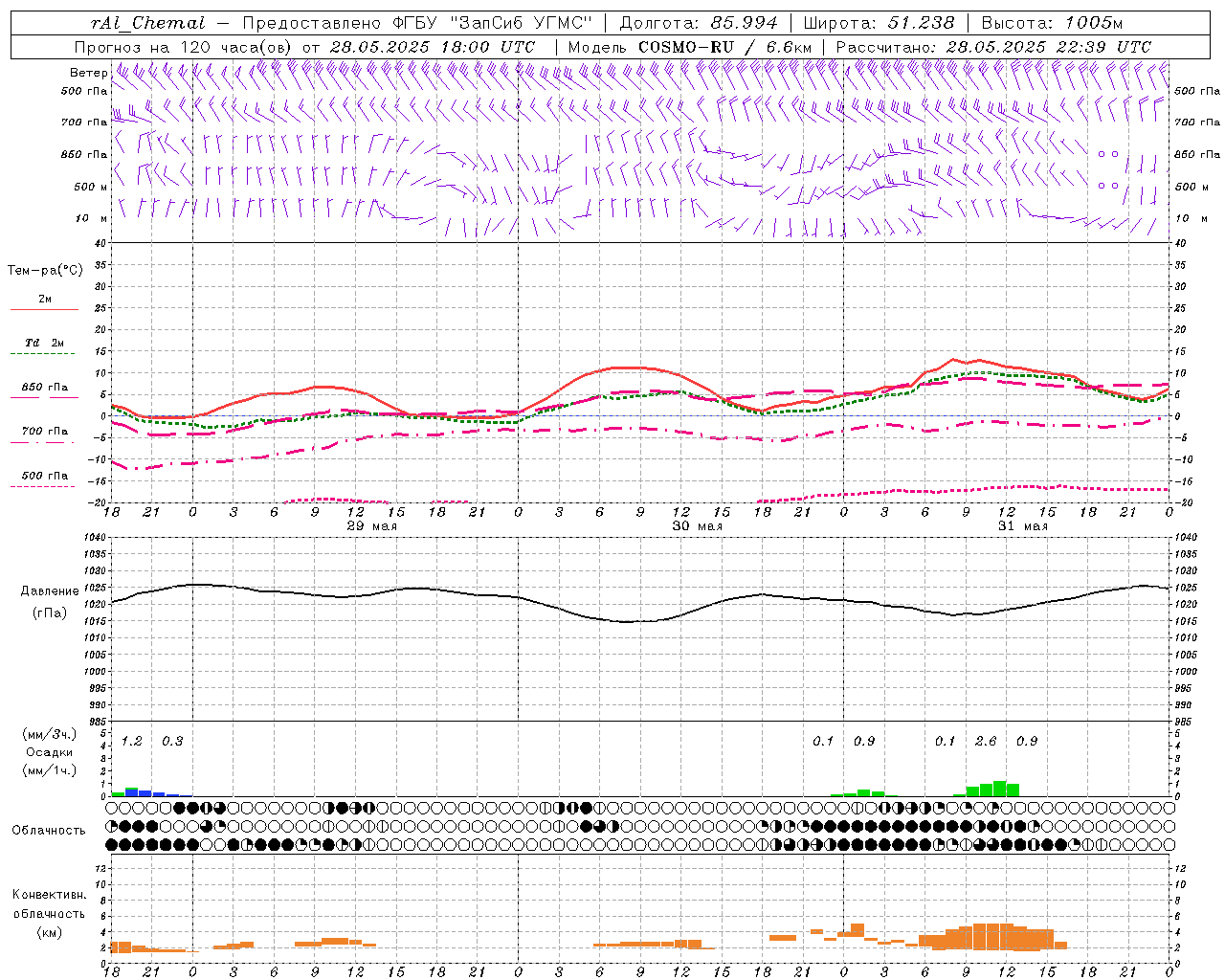Click the 'Рассчитано: 28.05.2025 22:39 UTC' timestamp
Screen dimensions: 1225x980
pos(993,47)
